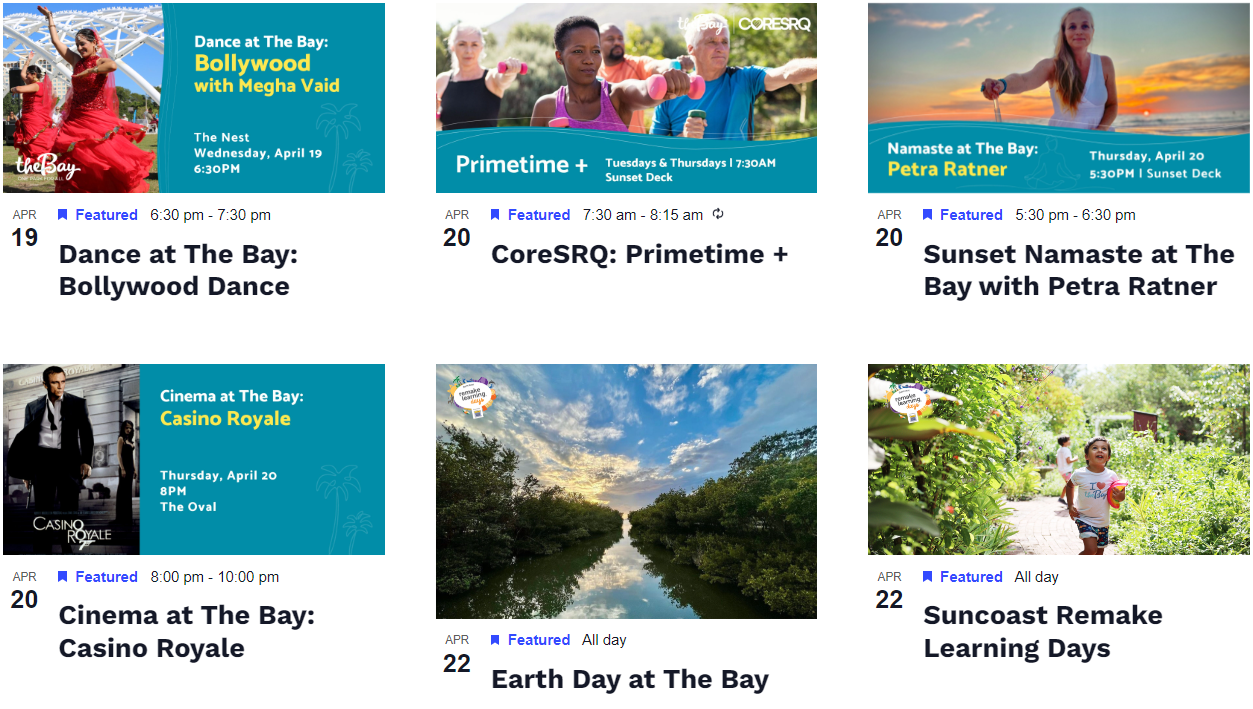Click the Primetime + workout banner image

click(x=626, y=98)
